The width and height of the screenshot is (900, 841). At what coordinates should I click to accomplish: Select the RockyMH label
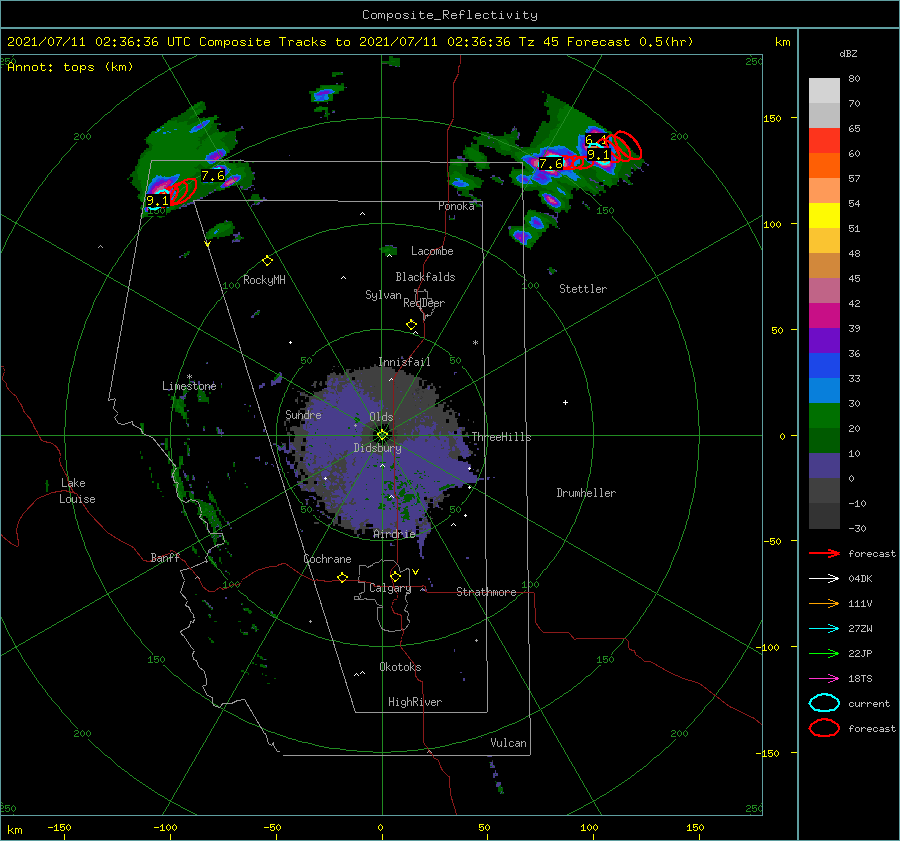tap(264, 280)
